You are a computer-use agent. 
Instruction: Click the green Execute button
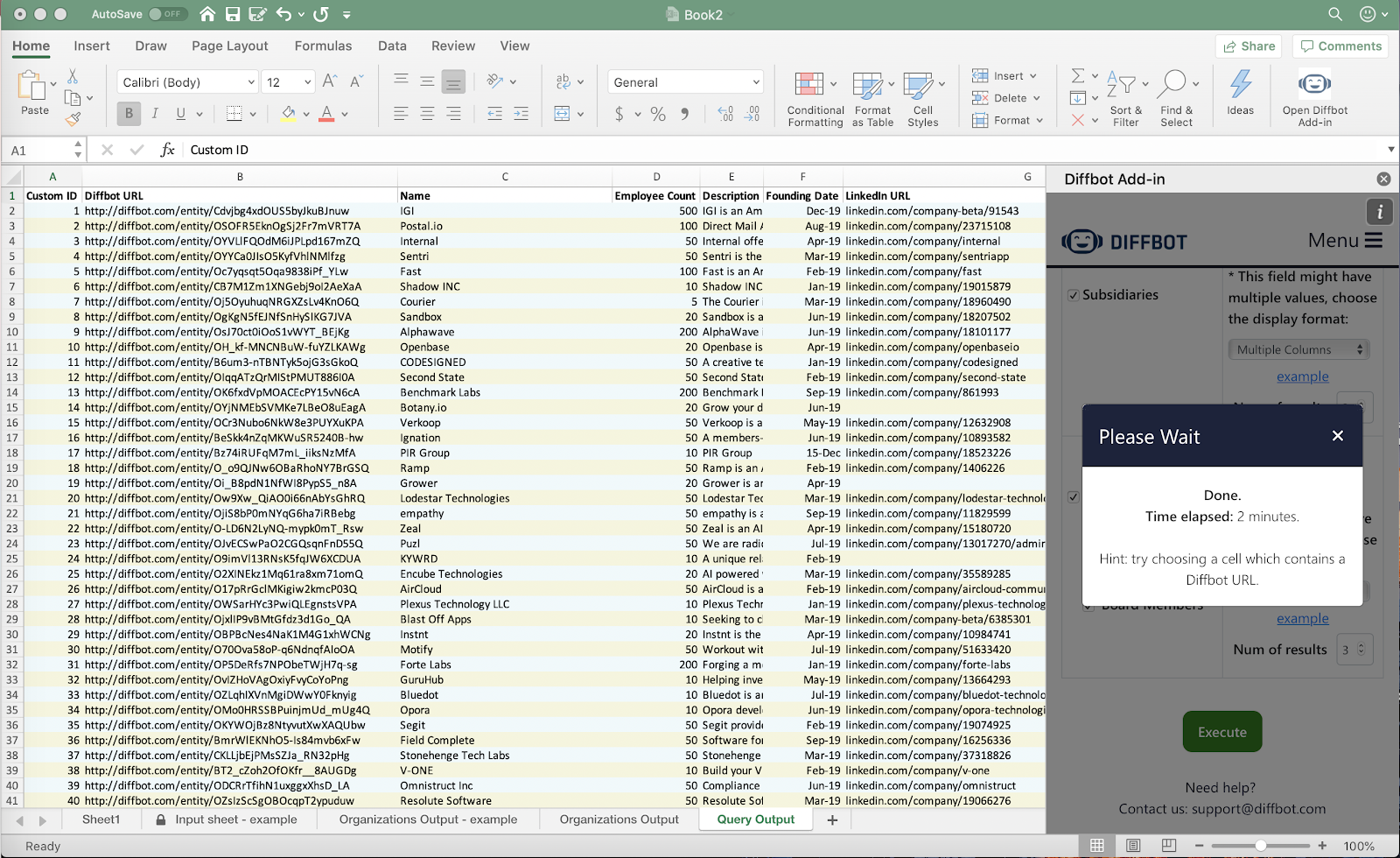[1222, 732]
